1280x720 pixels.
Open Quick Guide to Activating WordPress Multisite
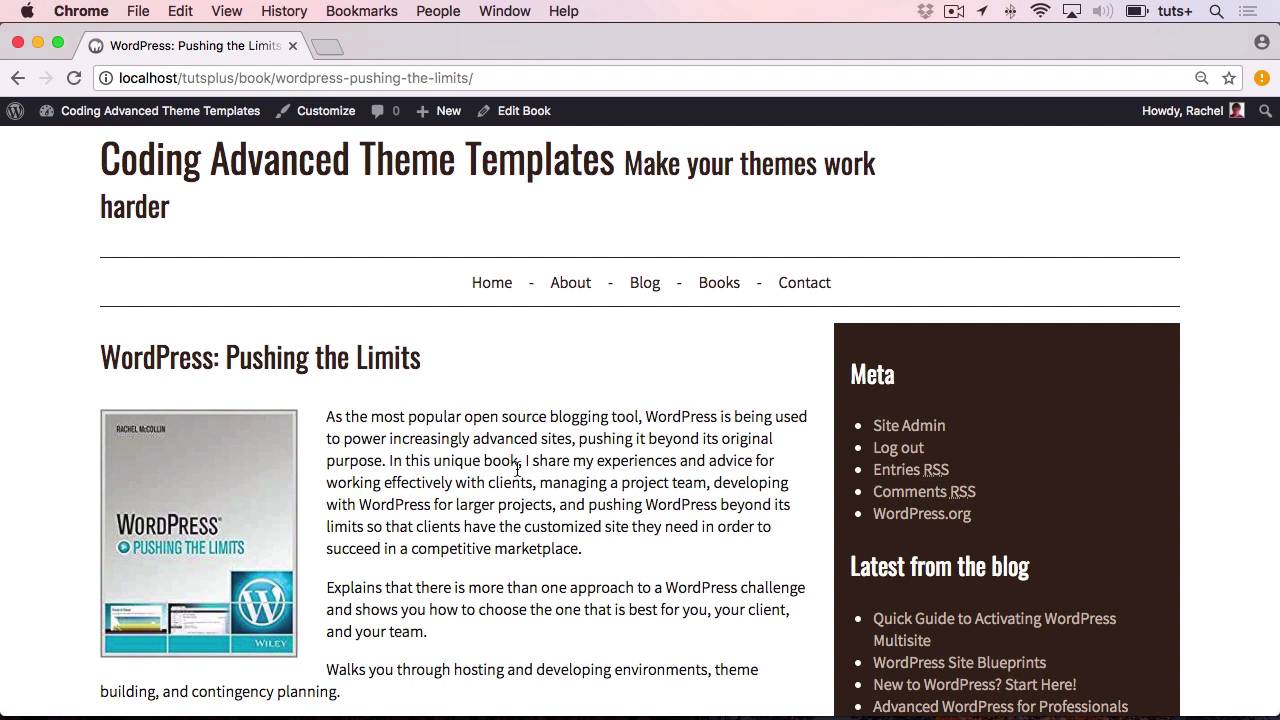point(994,630)
